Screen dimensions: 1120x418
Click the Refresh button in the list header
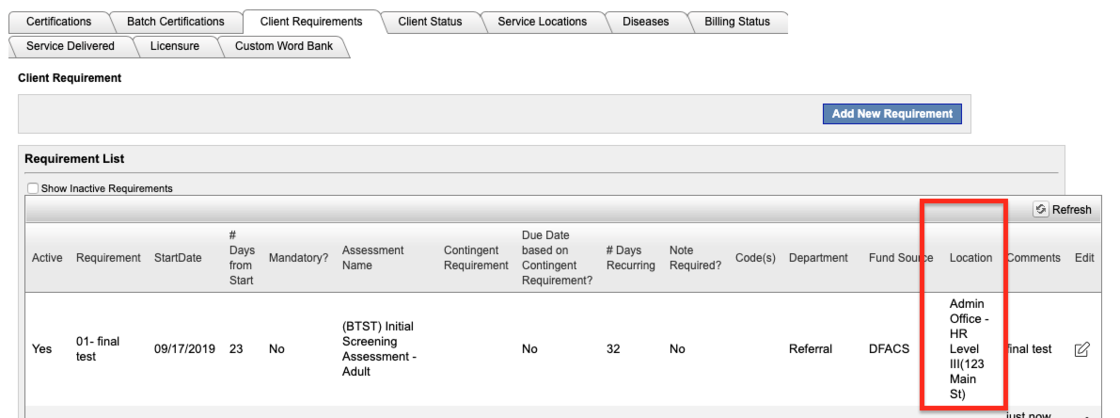point(1063,210)
